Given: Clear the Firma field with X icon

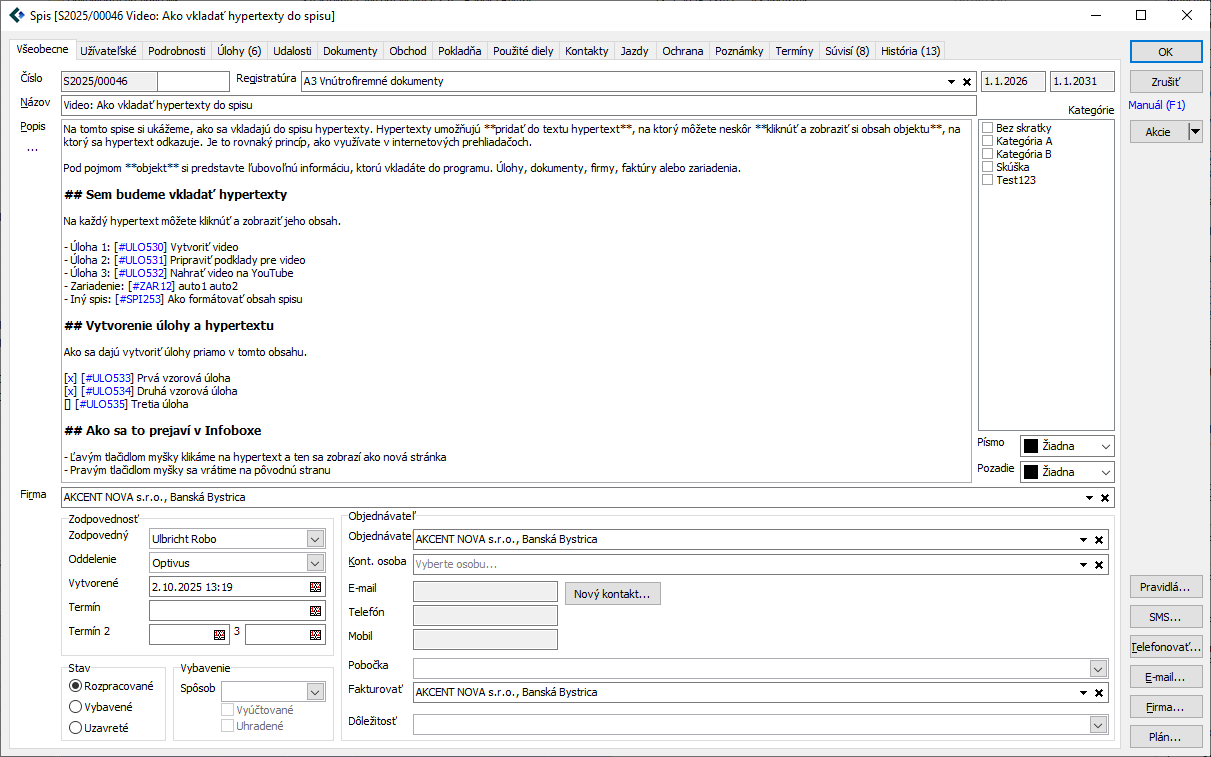Looking at the screenshot, I should coord(1105,498).
